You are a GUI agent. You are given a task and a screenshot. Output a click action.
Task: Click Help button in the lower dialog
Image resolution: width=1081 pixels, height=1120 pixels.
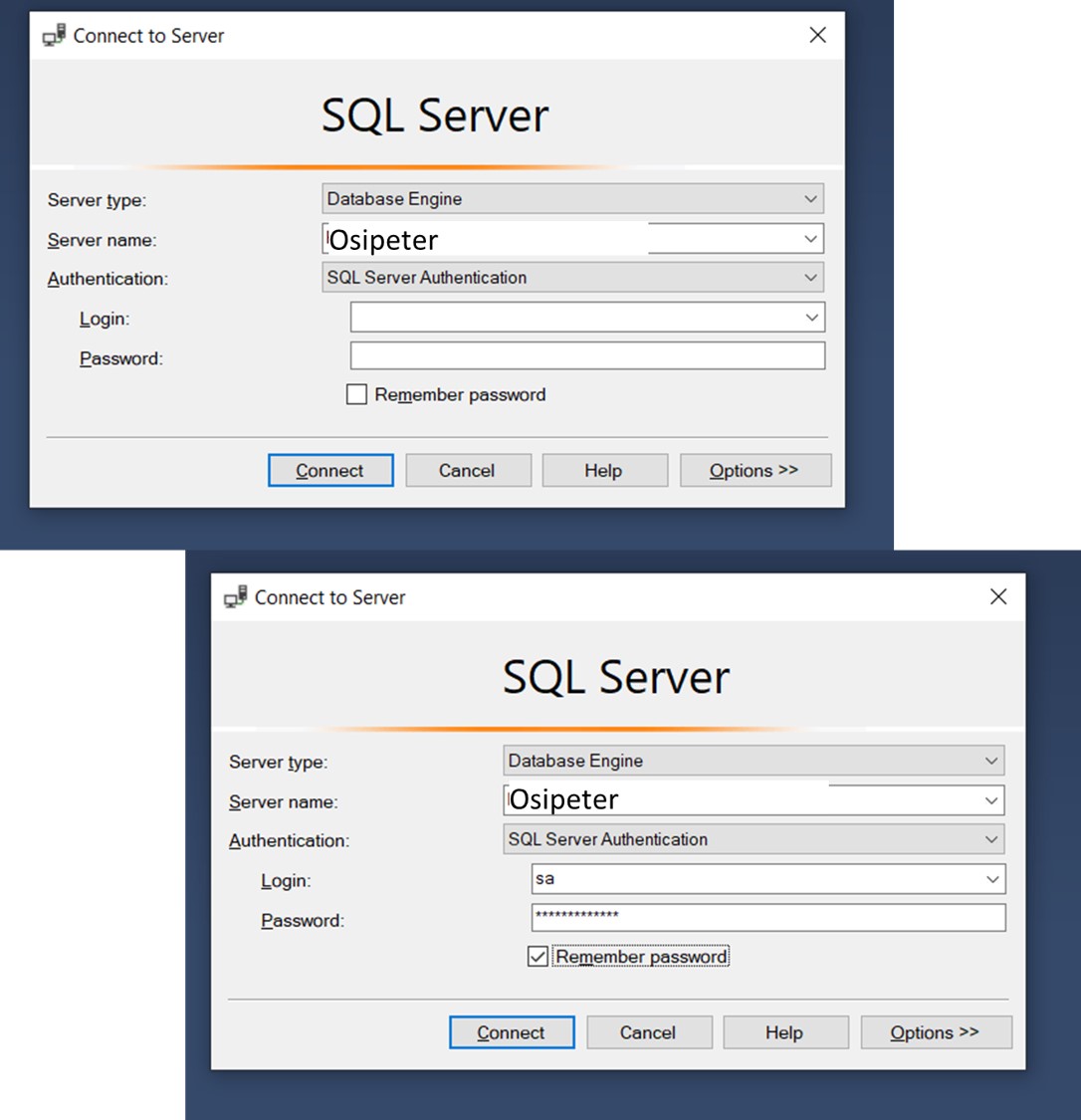click(x=785, y=1032)
